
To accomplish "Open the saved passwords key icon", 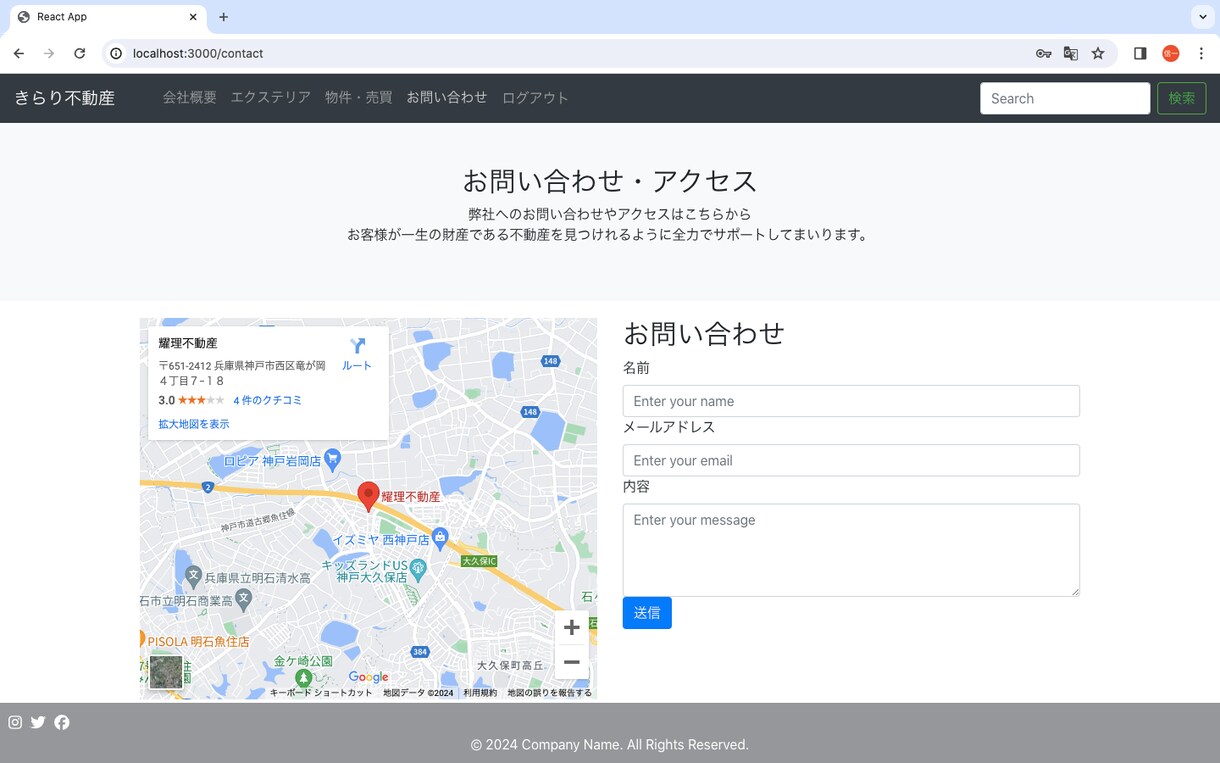I will point(1043,54).
